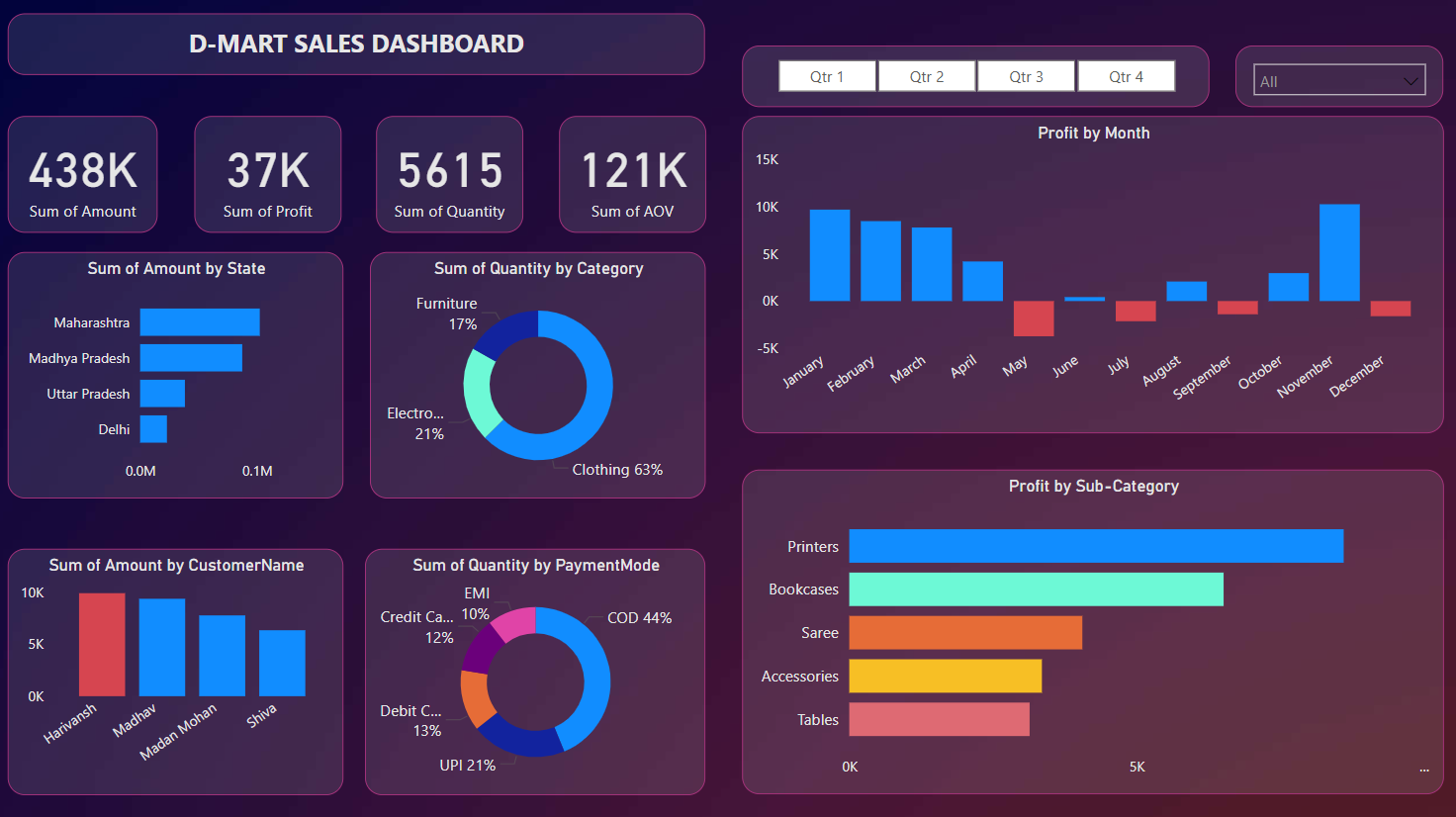
Task: Select the orange Saree bar
Action: click(965, 633)
